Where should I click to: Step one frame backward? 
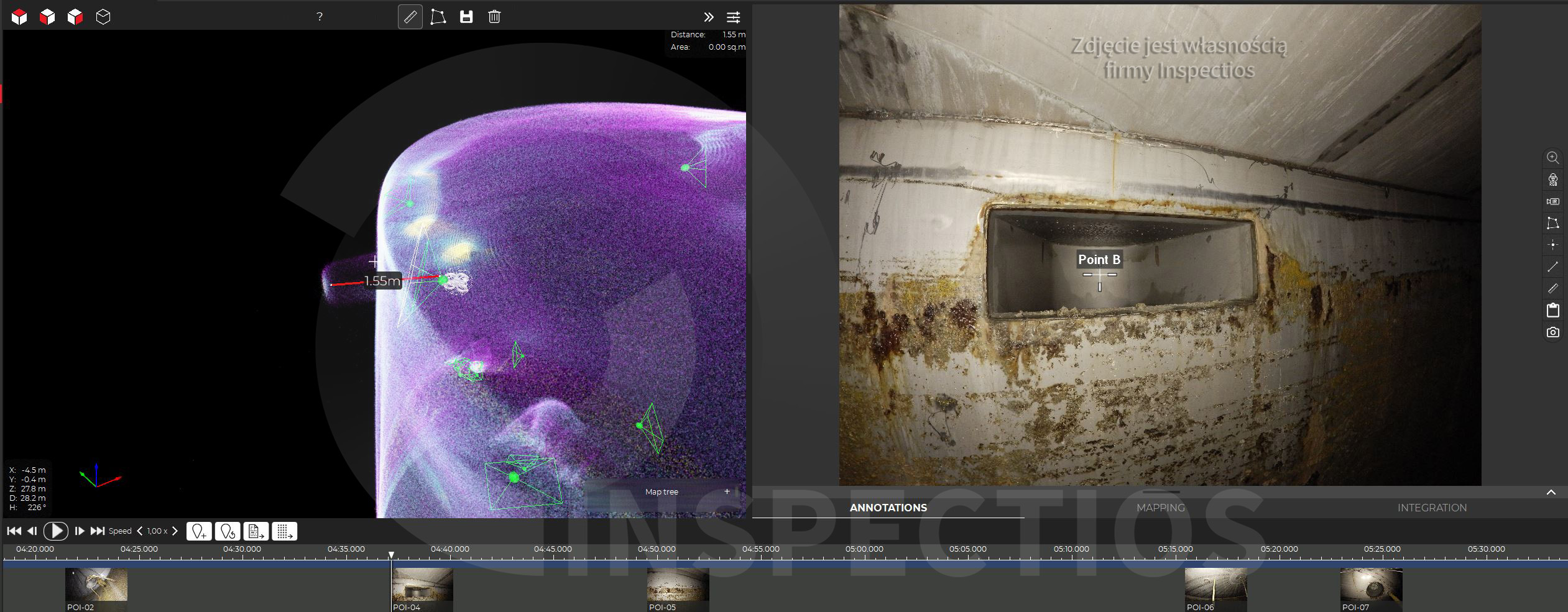coord(32,531)
